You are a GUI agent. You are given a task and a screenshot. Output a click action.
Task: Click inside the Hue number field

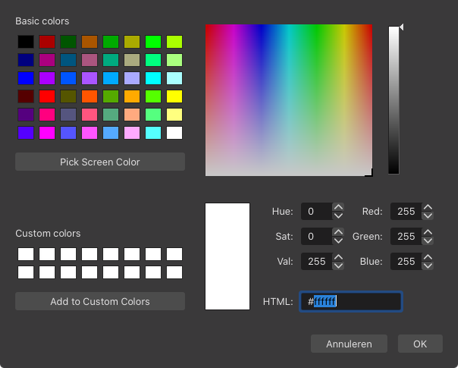tap(316, 211)
